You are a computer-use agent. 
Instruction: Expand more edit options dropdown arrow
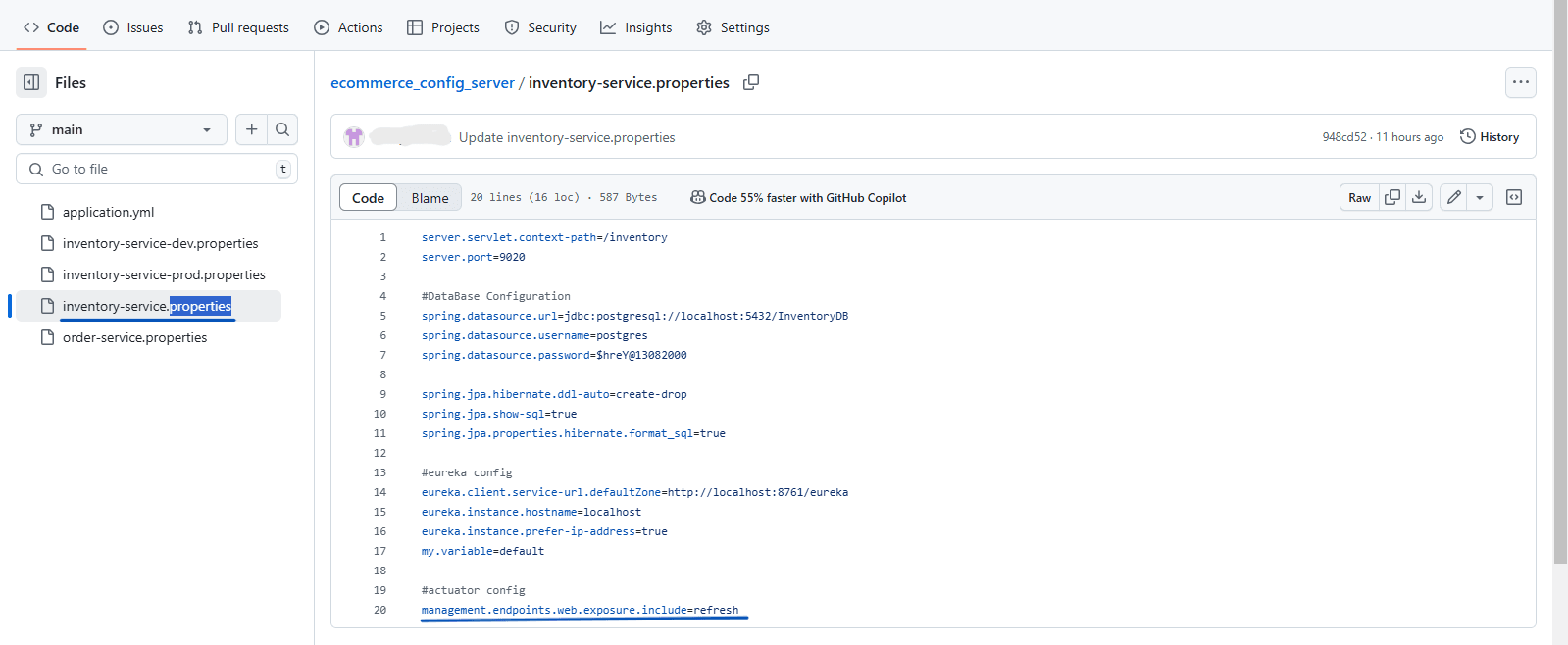pyautogui.click(x=1480, y=197)
